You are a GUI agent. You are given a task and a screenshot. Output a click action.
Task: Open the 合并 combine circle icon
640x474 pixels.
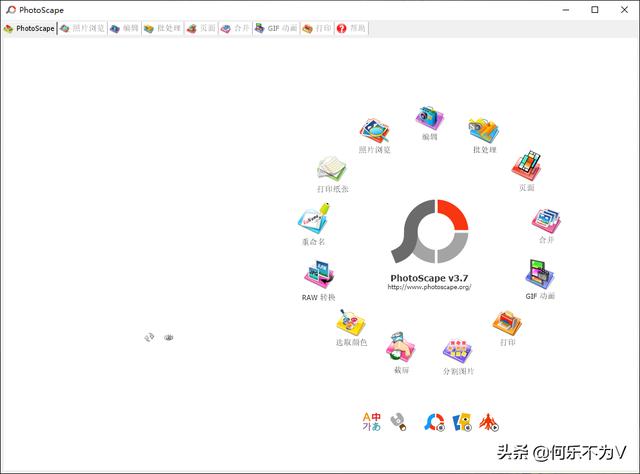coord(546,221)
